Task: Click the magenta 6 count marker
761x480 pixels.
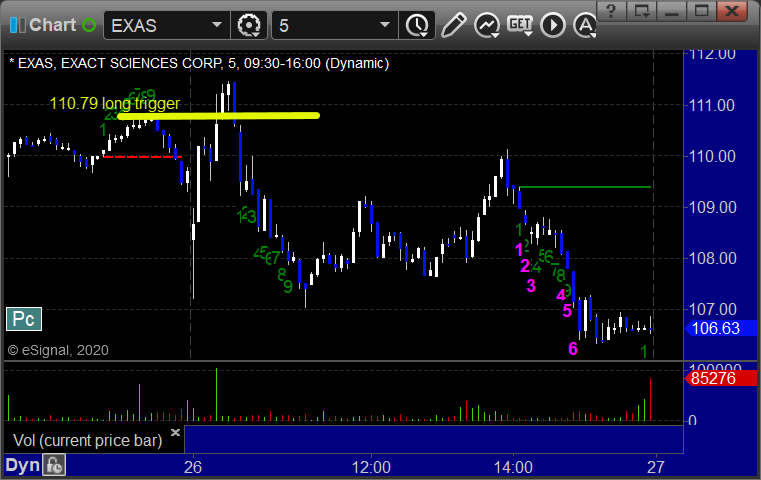Action: pos(573,348)
